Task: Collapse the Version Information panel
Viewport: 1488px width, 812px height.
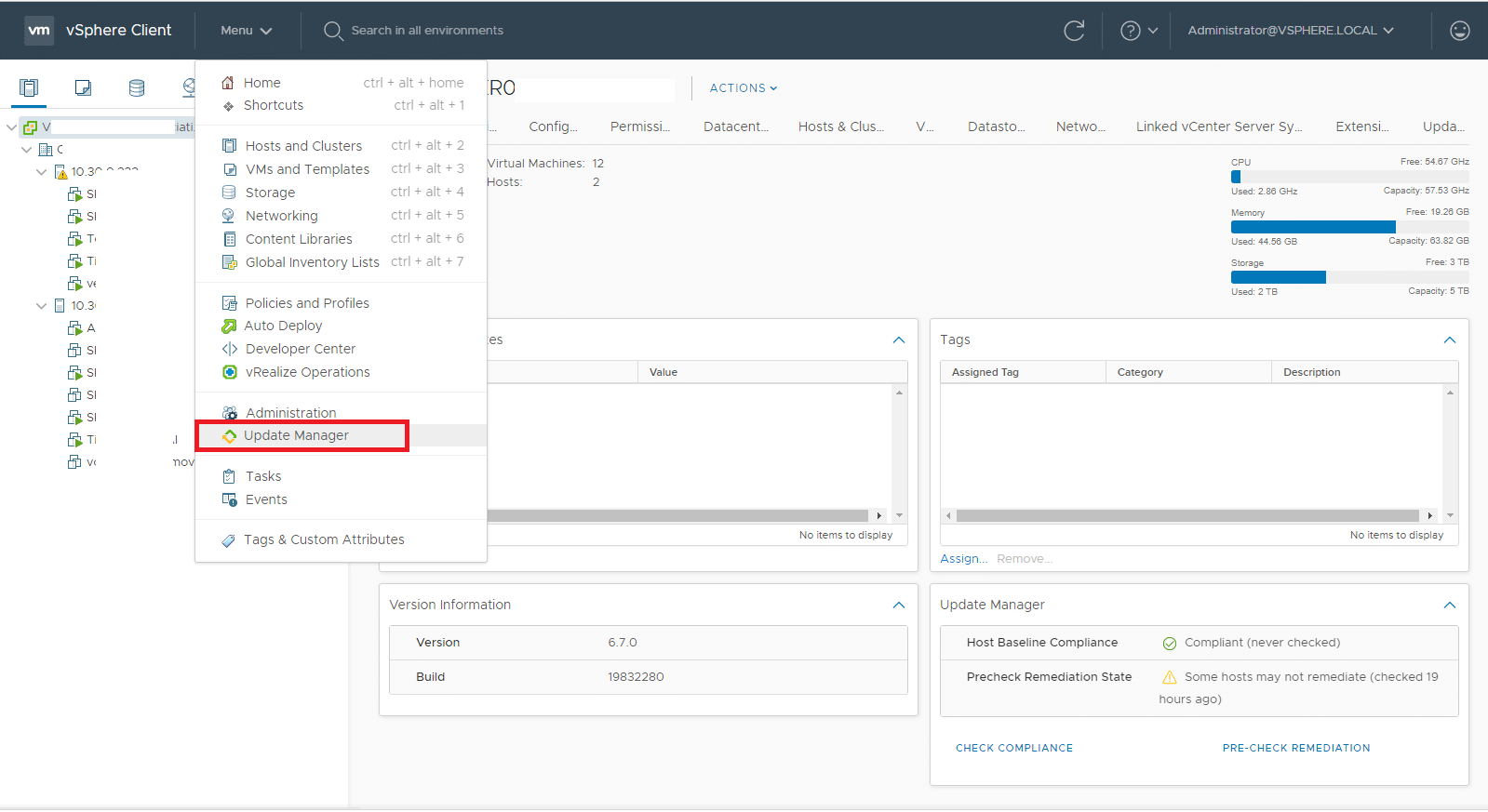Action: pyautogui.click(x=899, y=606)
